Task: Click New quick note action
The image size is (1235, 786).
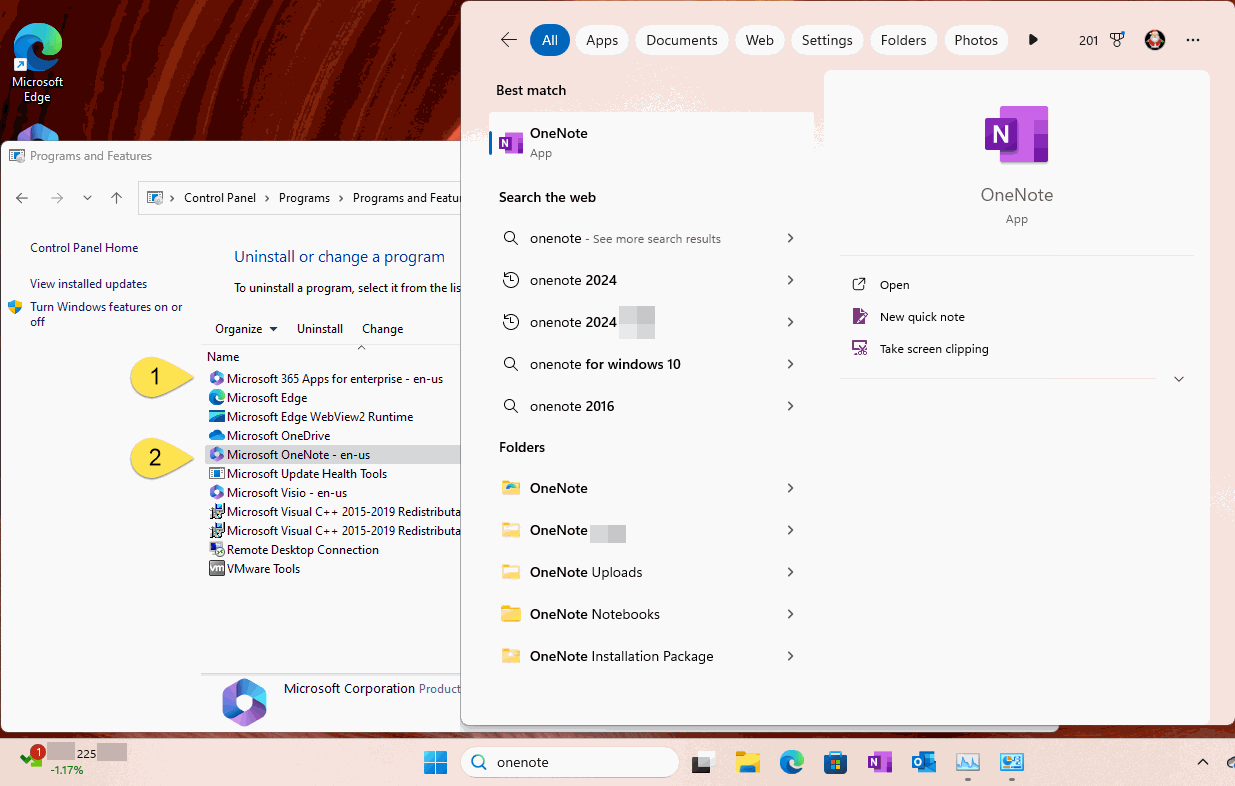Action: (922, 317)
